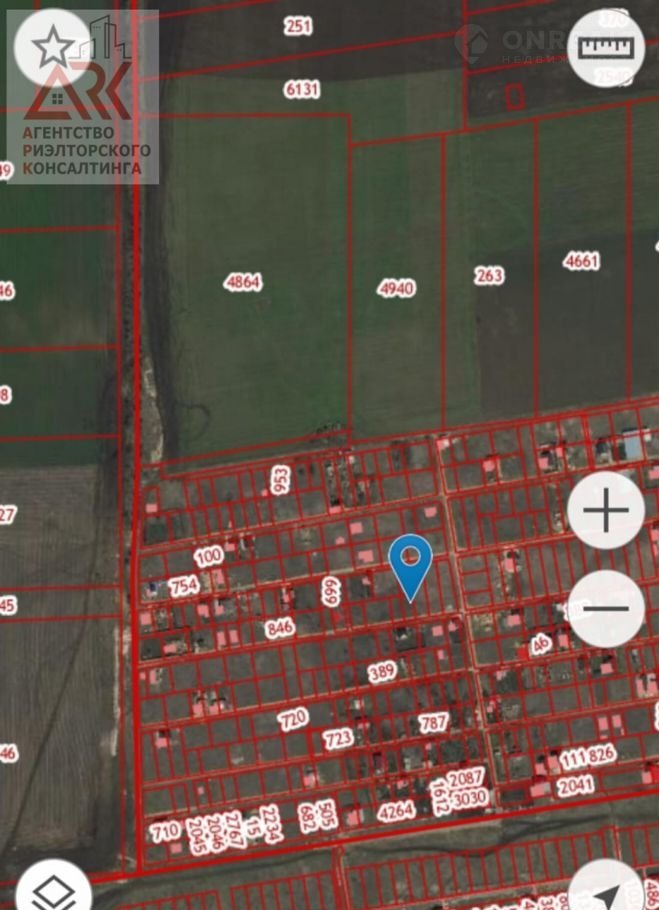The height and width of the screenshot is (910, 659).
Task: Click the plot labeled 2041
Action: (x=576, y=786)
